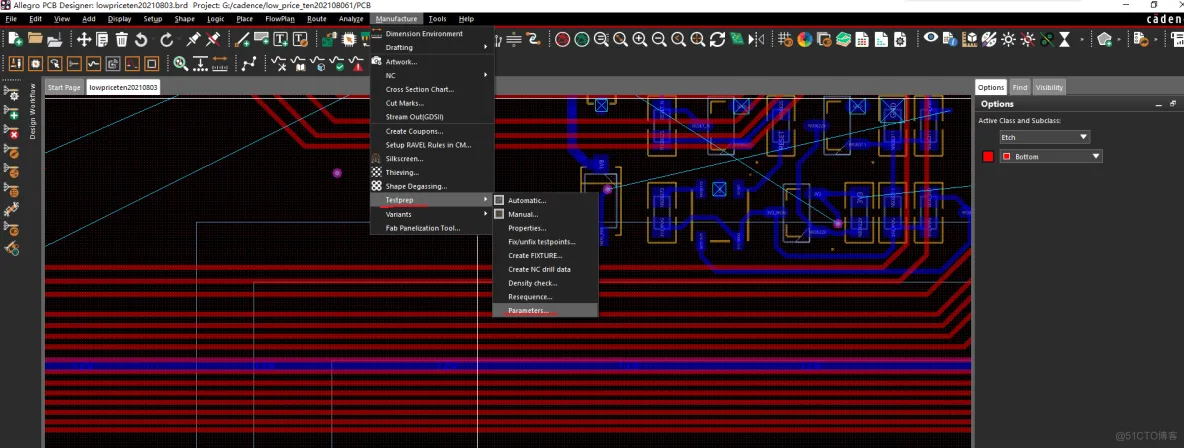
Task: Click the Zoom Out magnifier icon
Action: [658, 39]
